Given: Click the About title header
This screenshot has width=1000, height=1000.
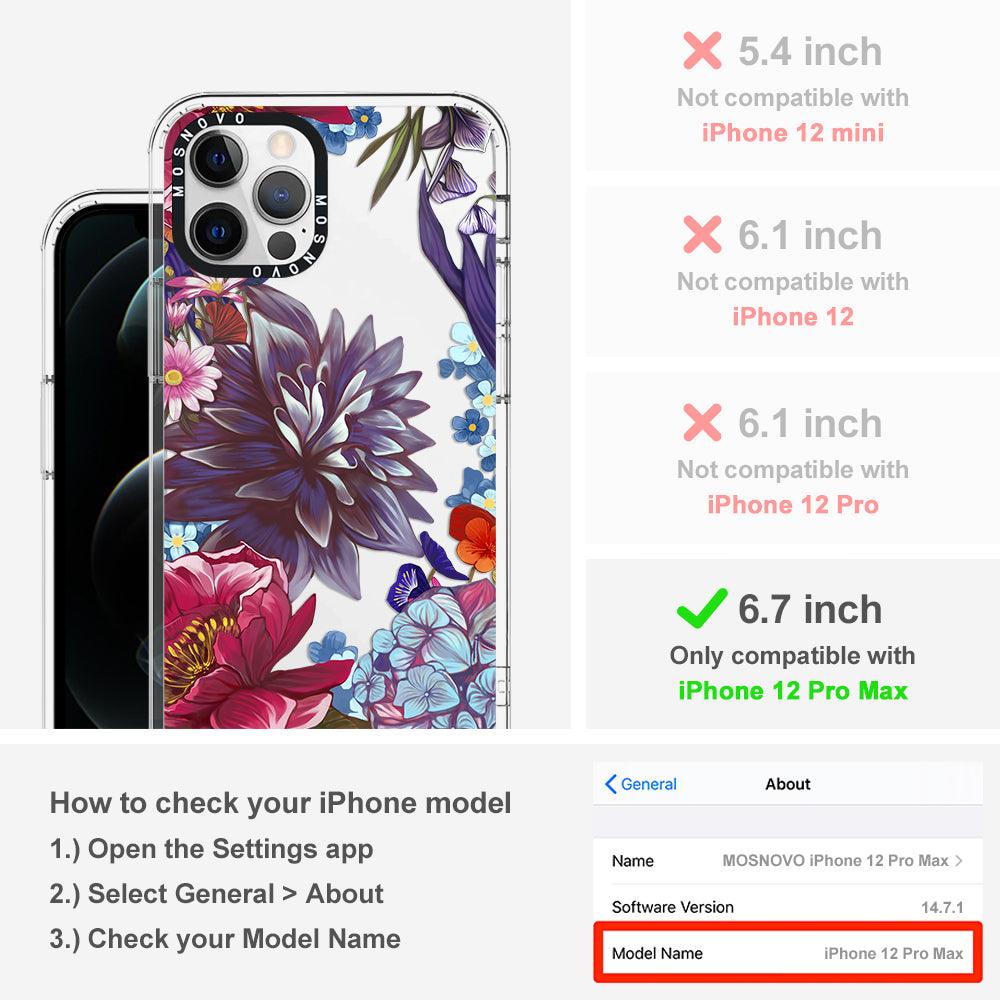Looking at the screenshot, I should (788, 784).
